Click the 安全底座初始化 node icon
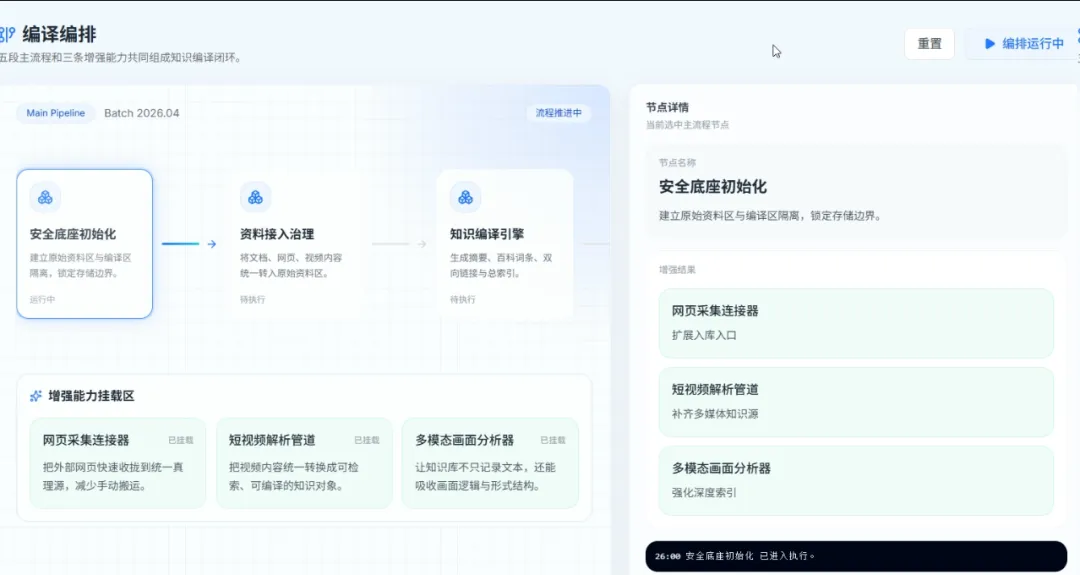Screen dimensions: 1080x575 coord(45,198)
